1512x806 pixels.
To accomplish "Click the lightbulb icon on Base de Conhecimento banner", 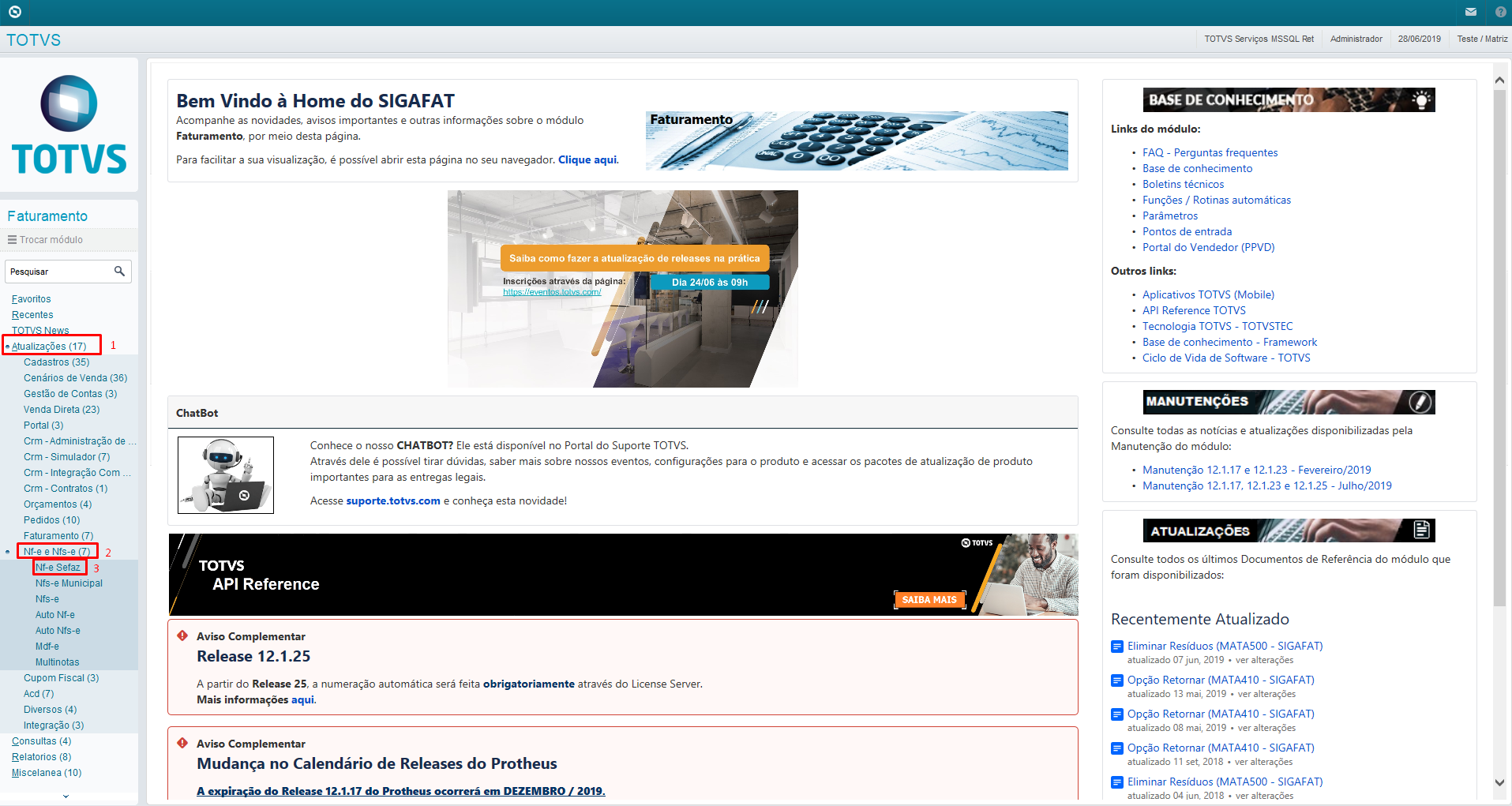I will [1421, 99].
